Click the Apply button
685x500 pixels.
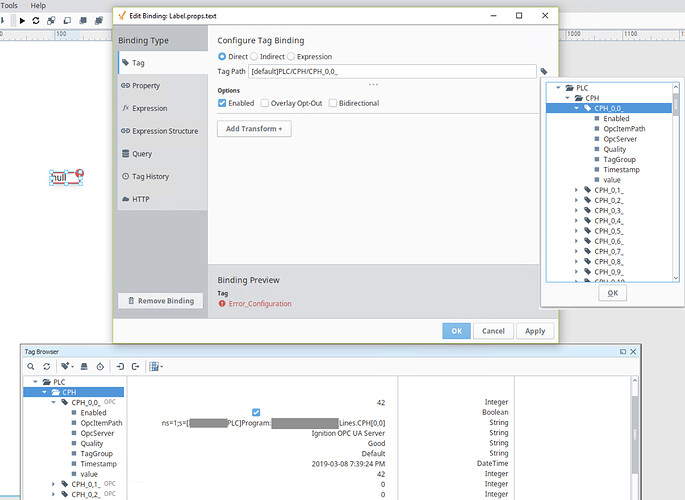535,331
